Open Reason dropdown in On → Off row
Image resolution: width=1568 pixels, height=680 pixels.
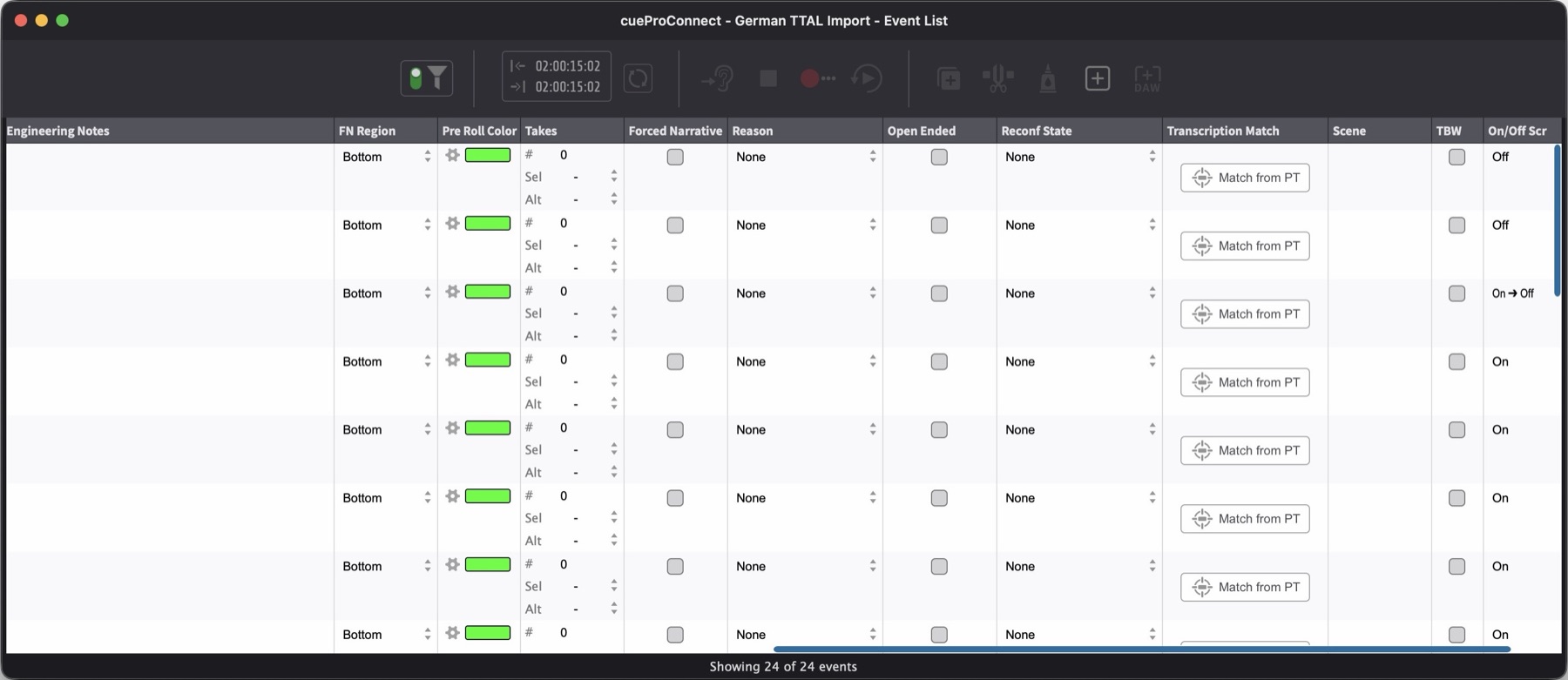pos(805,293)
